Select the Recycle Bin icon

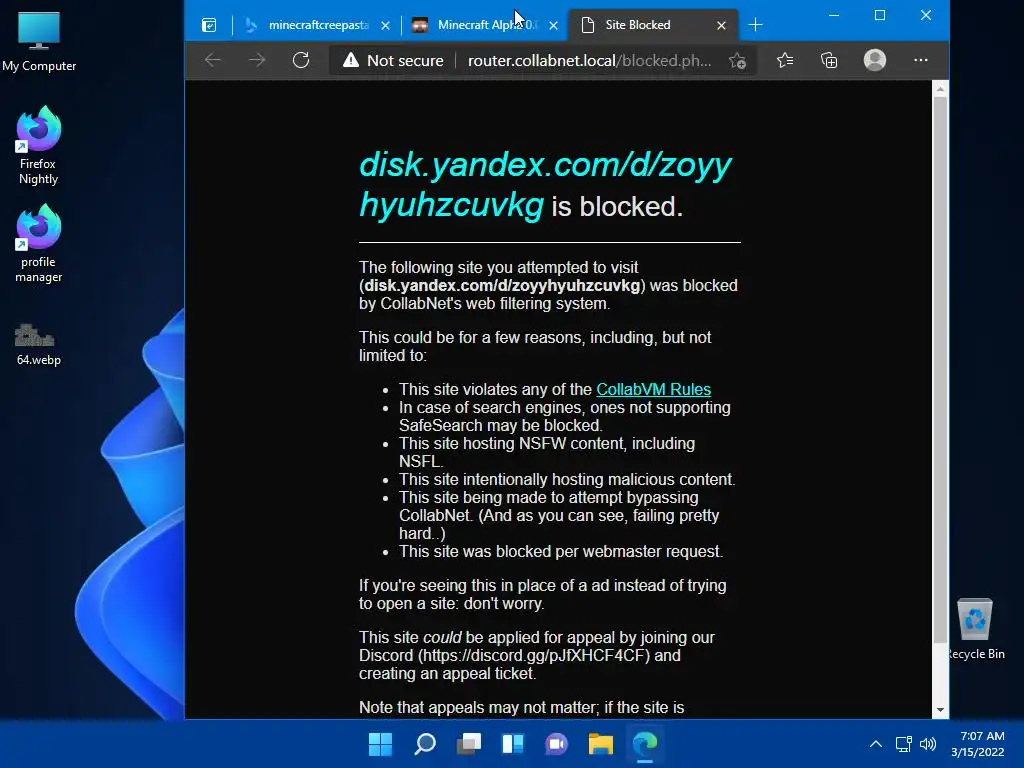pyautogui.click(x=975, y=630)
